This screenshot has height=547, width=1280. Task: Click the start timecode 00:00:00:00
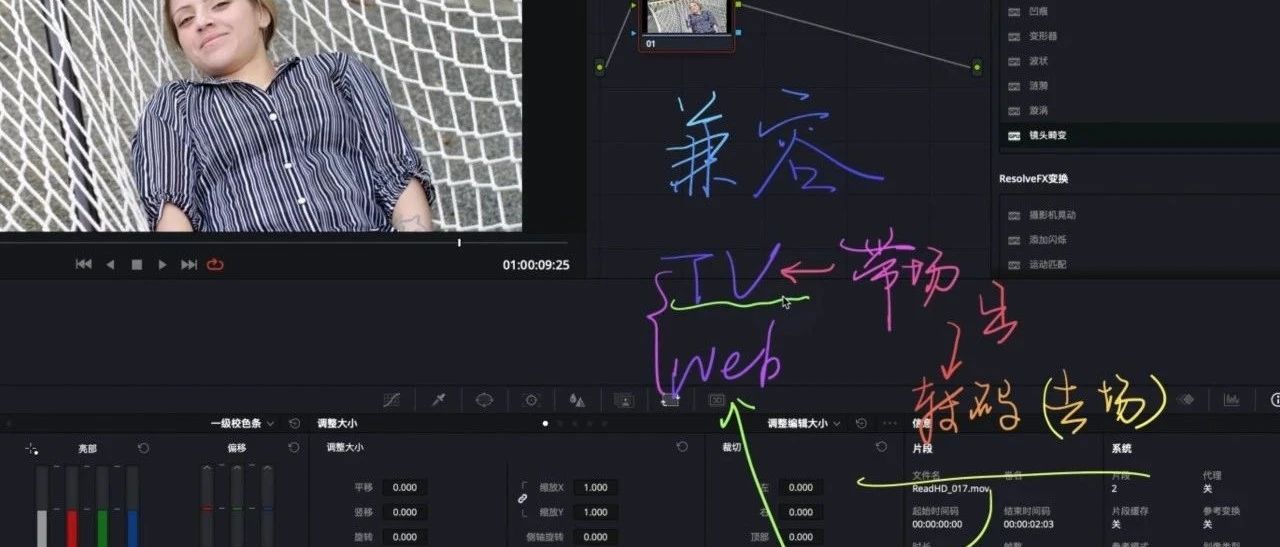[938, 524]
